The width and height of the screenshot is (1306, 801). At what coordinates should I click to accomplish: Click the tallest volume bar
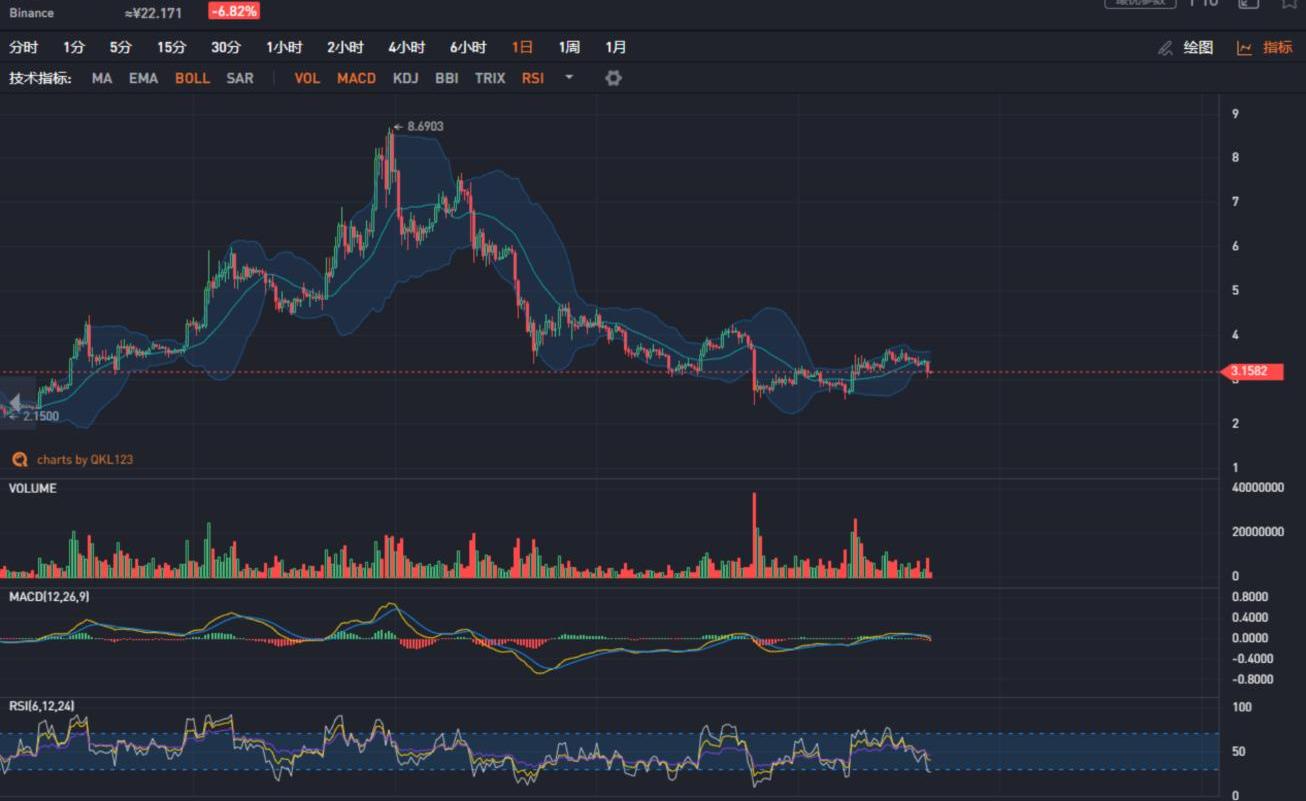point(755,534)
